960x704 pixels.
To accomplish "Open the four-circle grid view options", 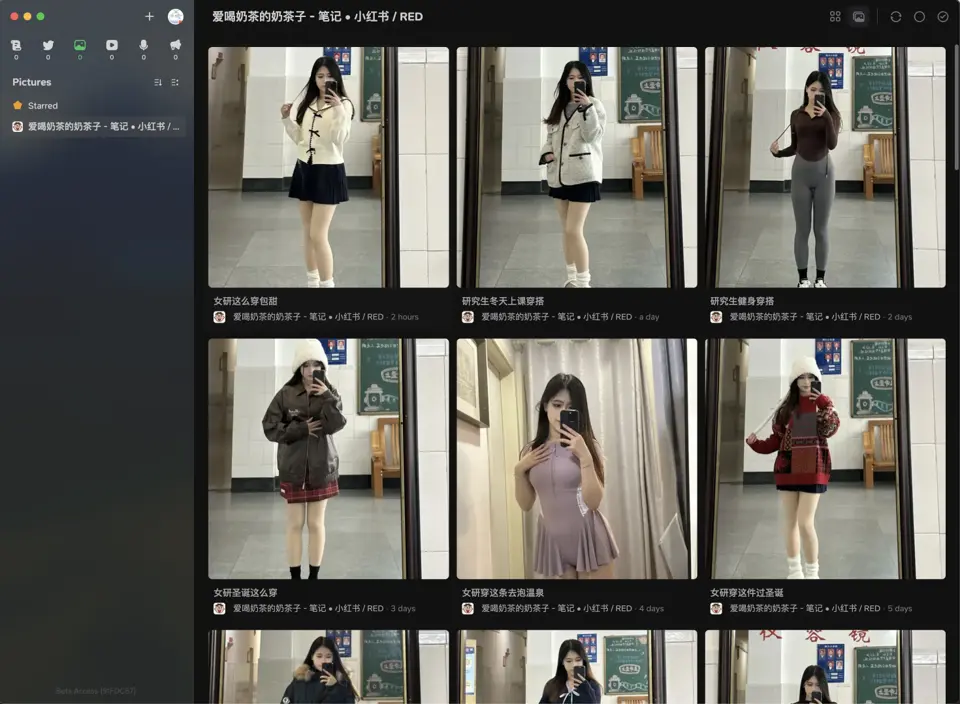I will tap(835, 17).
